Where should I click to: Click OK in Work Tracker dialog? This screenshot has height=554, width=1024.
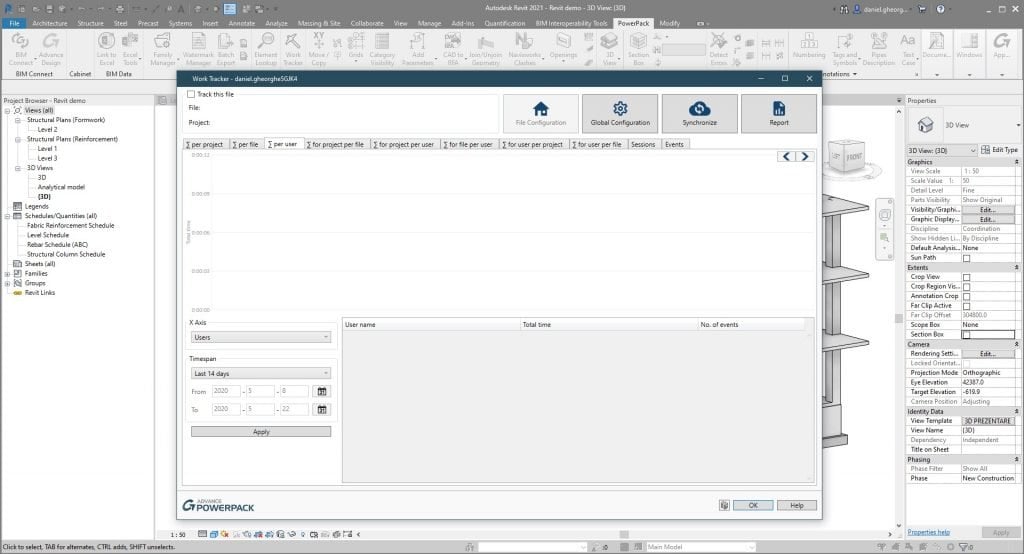[753, 505]
